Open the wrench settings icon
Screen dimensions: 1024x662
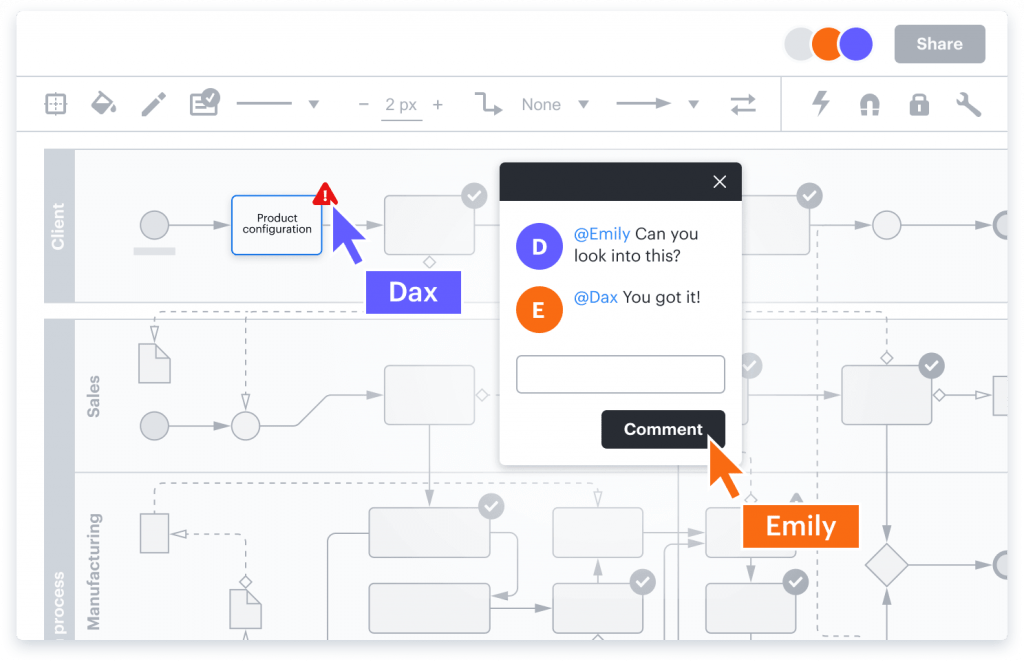click(968, 104)
